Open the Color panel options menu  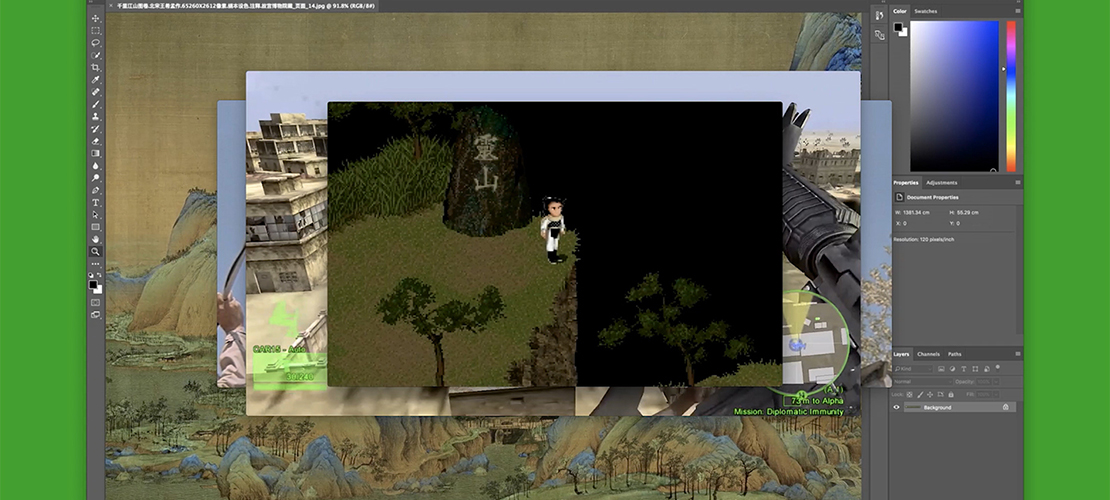point(1018,11)
